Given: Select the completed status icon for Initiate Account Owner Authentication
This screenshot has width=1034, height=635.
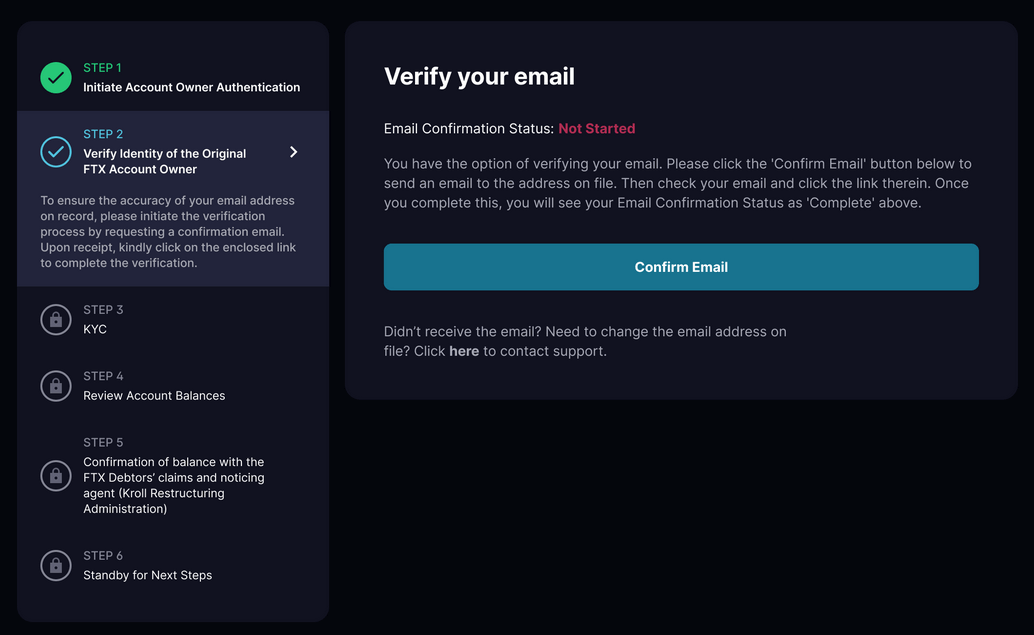Looking at the screenshot, I should pyautogui.click(x=56, y=77).
